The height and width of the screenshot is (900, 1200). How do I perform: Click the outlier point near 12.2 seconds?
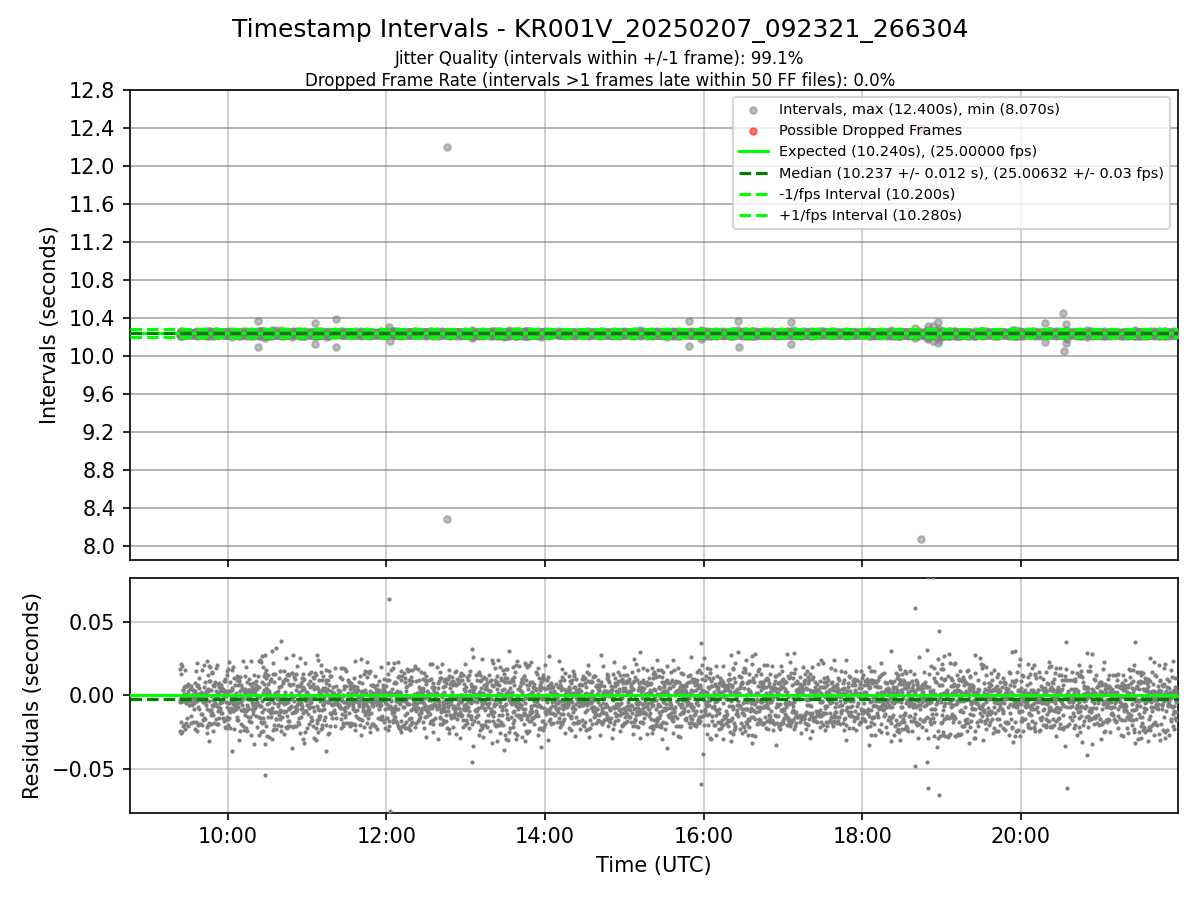pos(447,147)
